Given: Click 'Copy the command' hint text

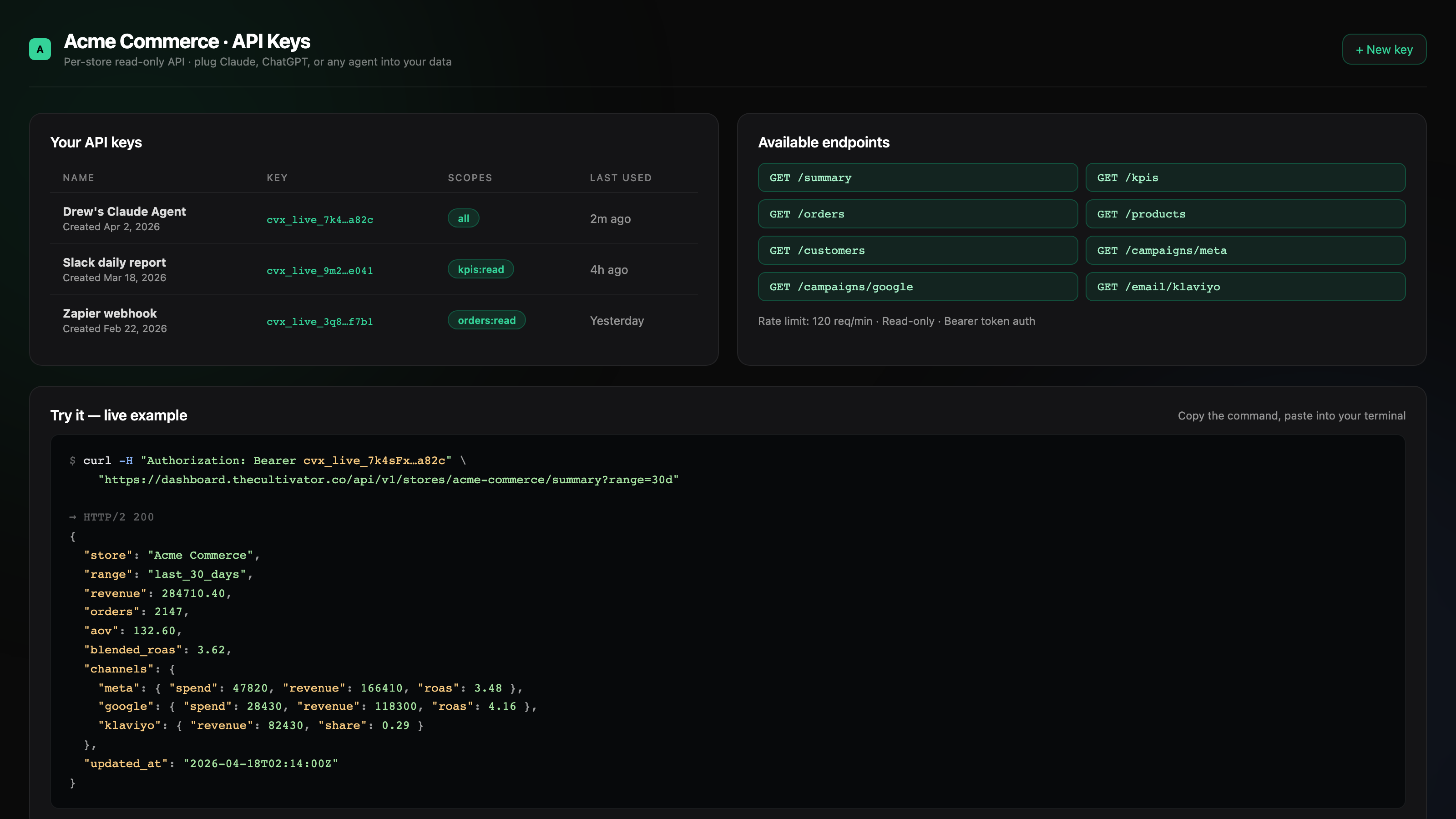Looking at the screenshot, I should tap(1292, 415).
